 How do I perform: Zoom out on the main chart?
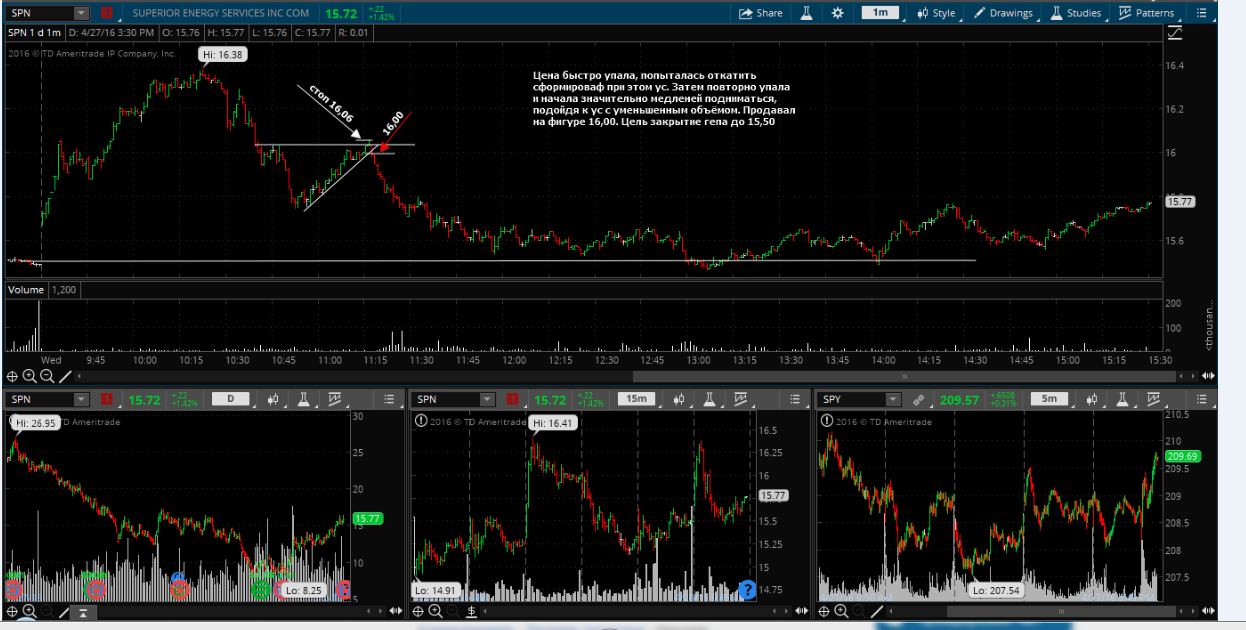pyautogui.click(x=47, y=376)
